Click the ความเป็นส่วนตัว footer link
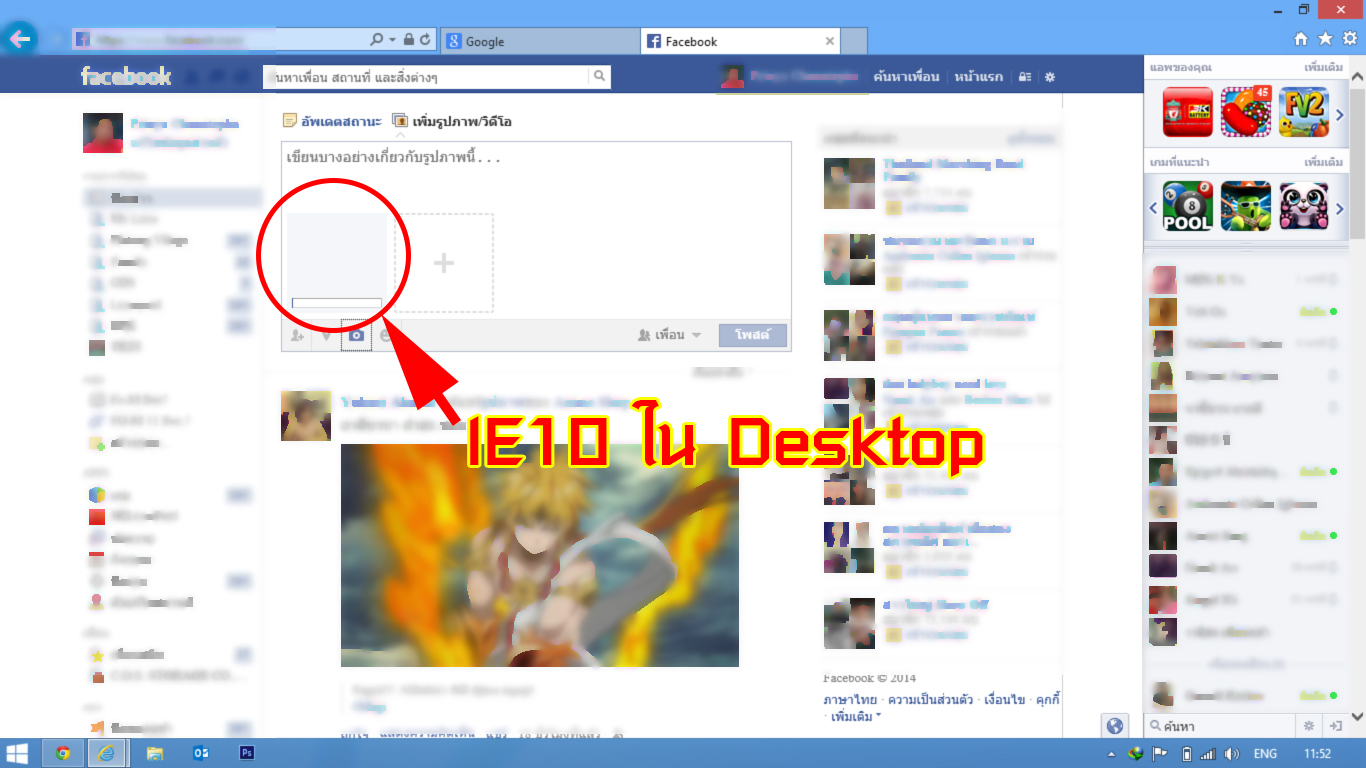This screenshot has height=768, width=1366. tap(930, 699)
